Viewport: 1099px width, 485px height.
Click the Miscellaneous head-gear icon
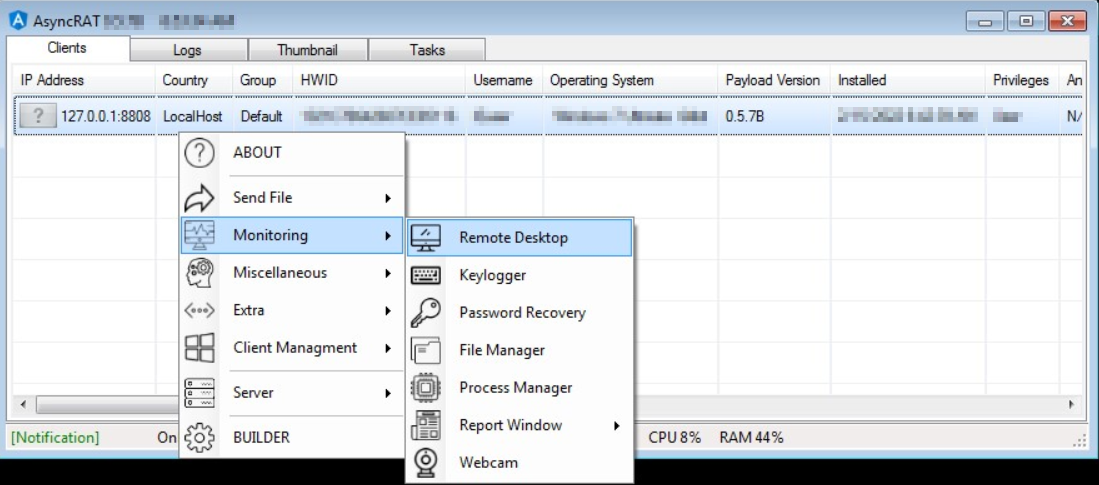coord(201,273)
